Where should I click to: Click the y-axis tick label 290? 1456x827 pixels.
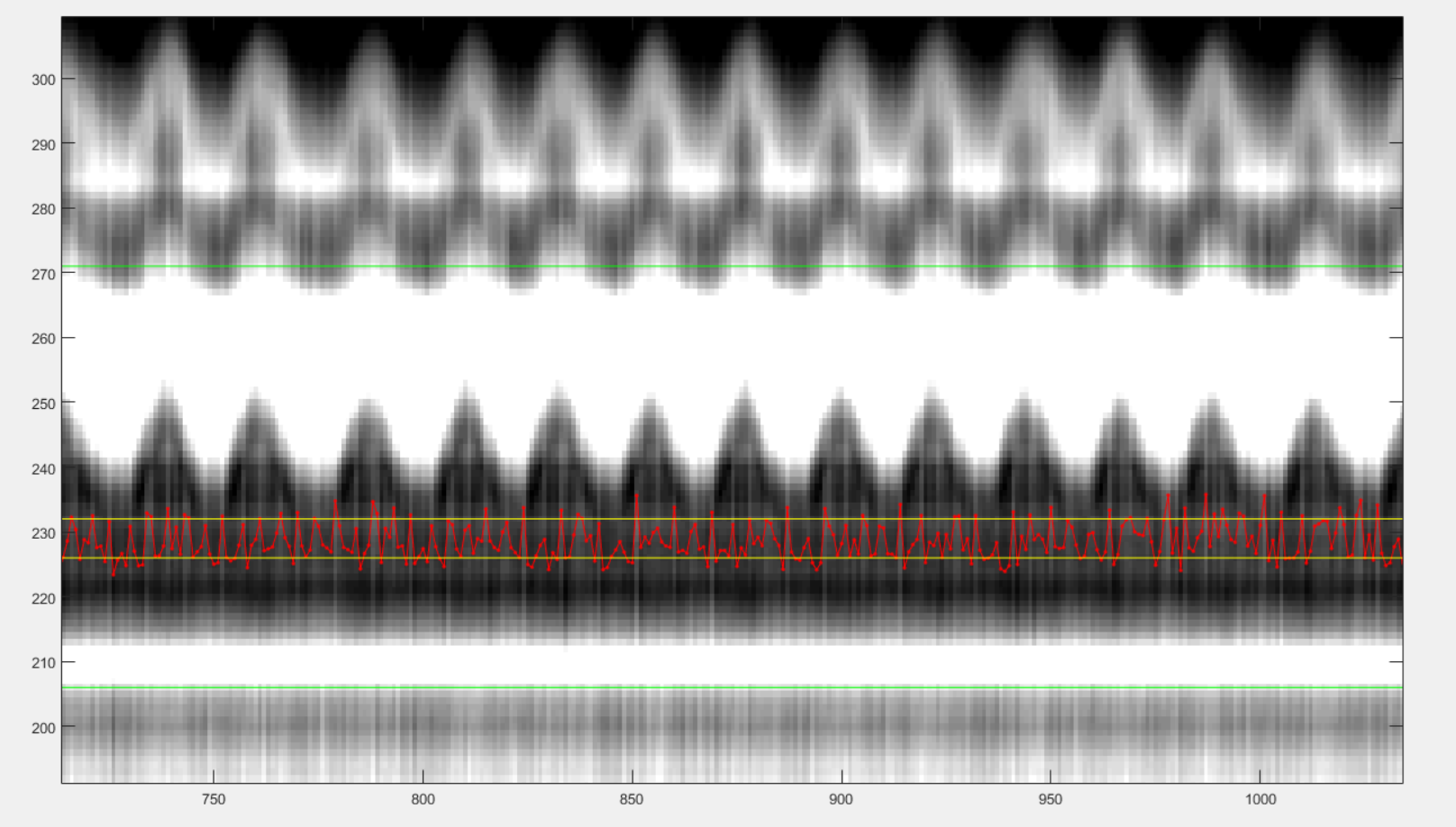pos(43,144)
